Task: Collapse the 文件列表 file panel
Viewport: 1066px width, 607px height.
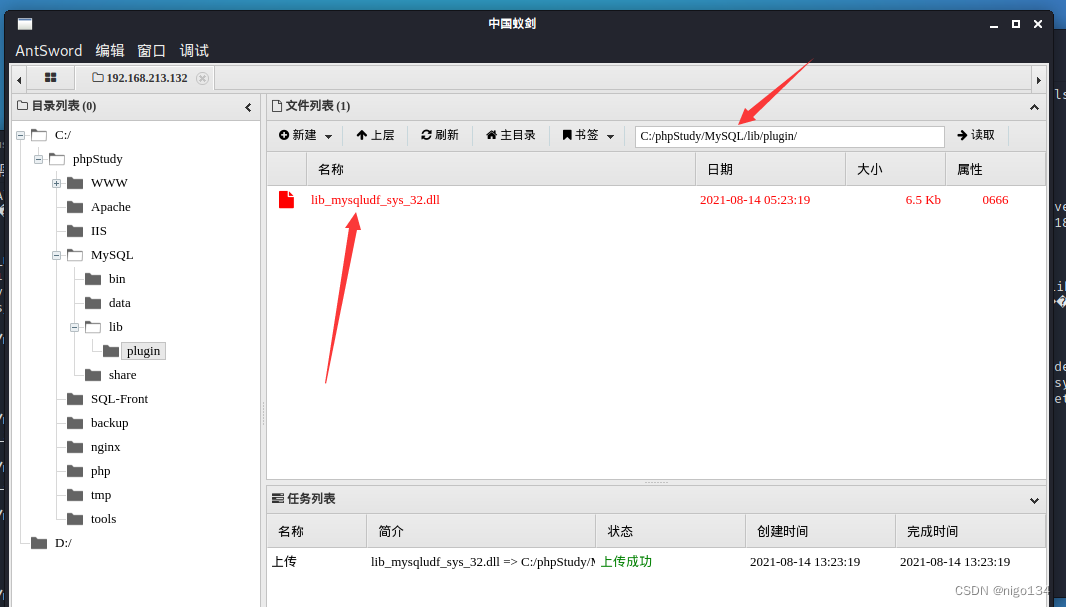Action: [x=1034, y=107]
